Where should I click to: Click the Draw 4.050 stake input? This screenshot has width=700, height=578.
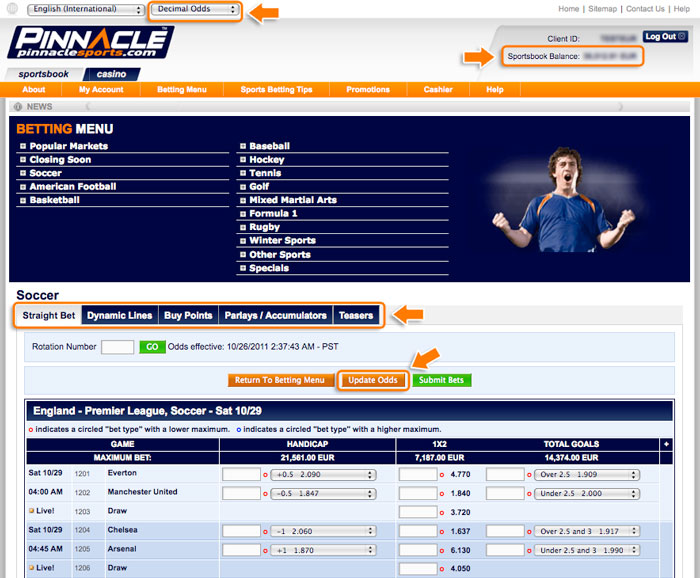[418, 569]
